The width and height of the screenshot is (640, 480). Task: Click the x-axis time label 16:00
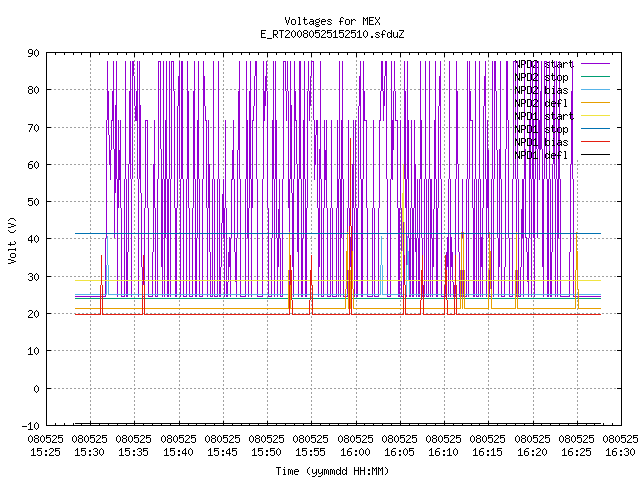tap(355, 452)
